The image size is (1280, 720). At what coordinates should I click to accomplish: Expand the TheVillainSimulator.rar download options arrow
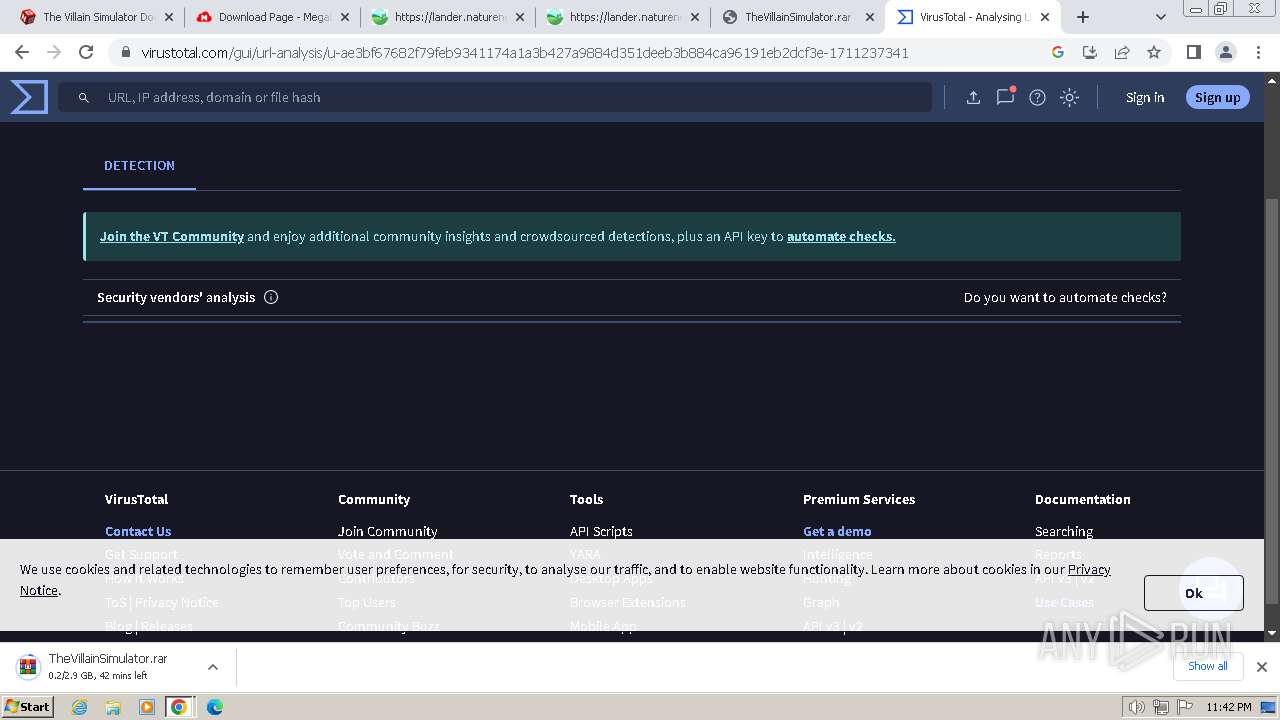[212, 667]
